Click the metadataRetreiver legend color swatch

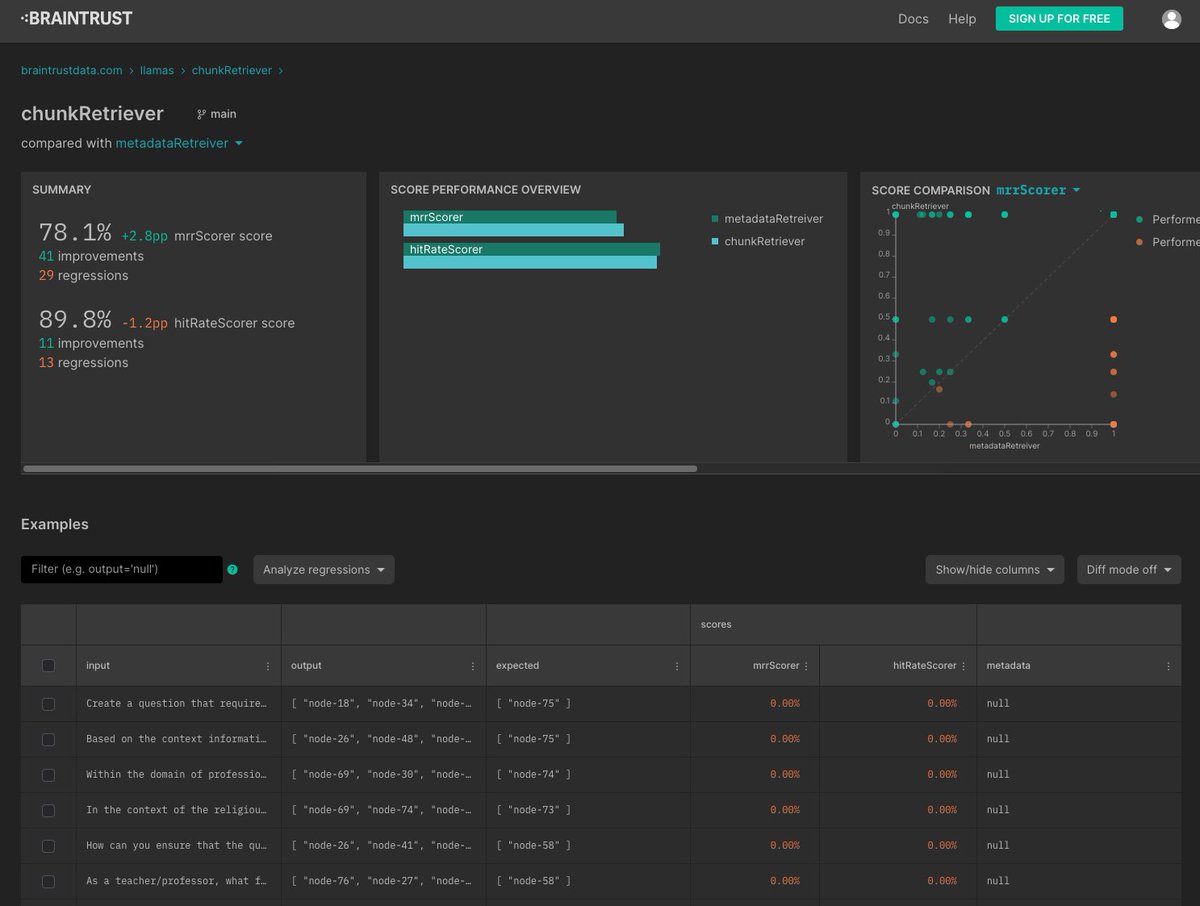pos(715,219)
